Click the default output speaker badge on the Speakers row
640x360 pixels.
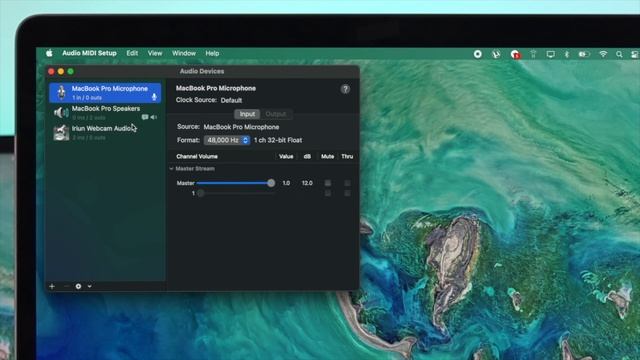tap(154, 117)
